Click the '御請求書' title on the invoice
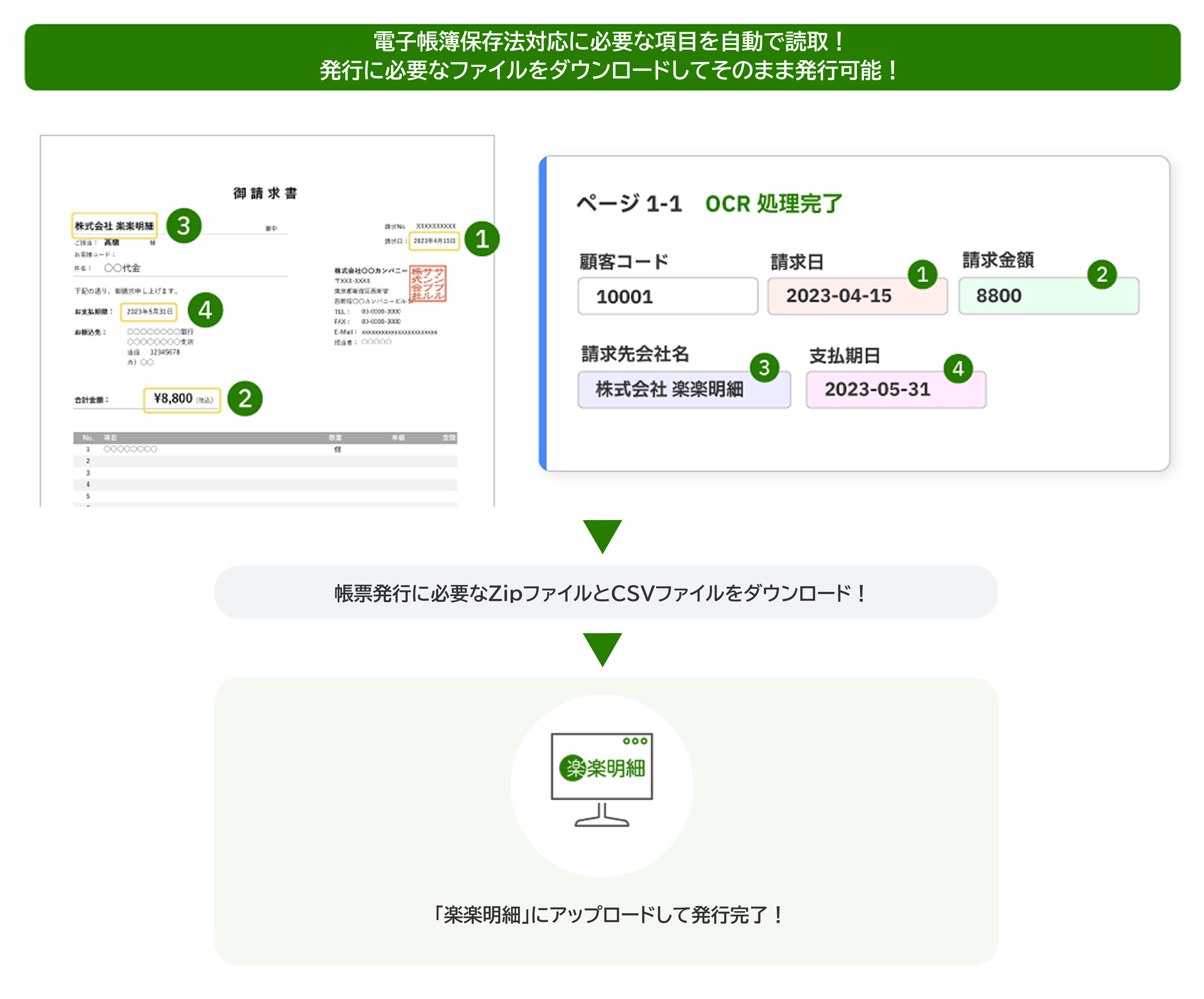 point(265,193)
